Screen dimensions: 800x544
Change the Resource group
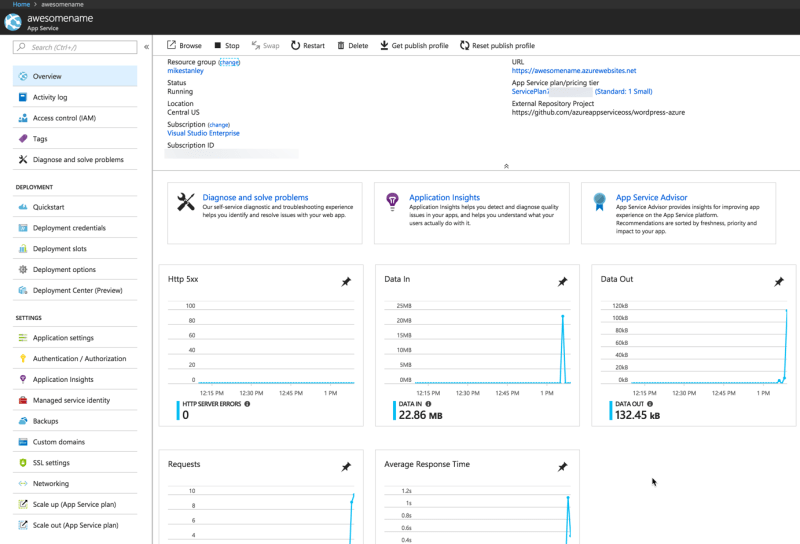click(x=229, y=62)
